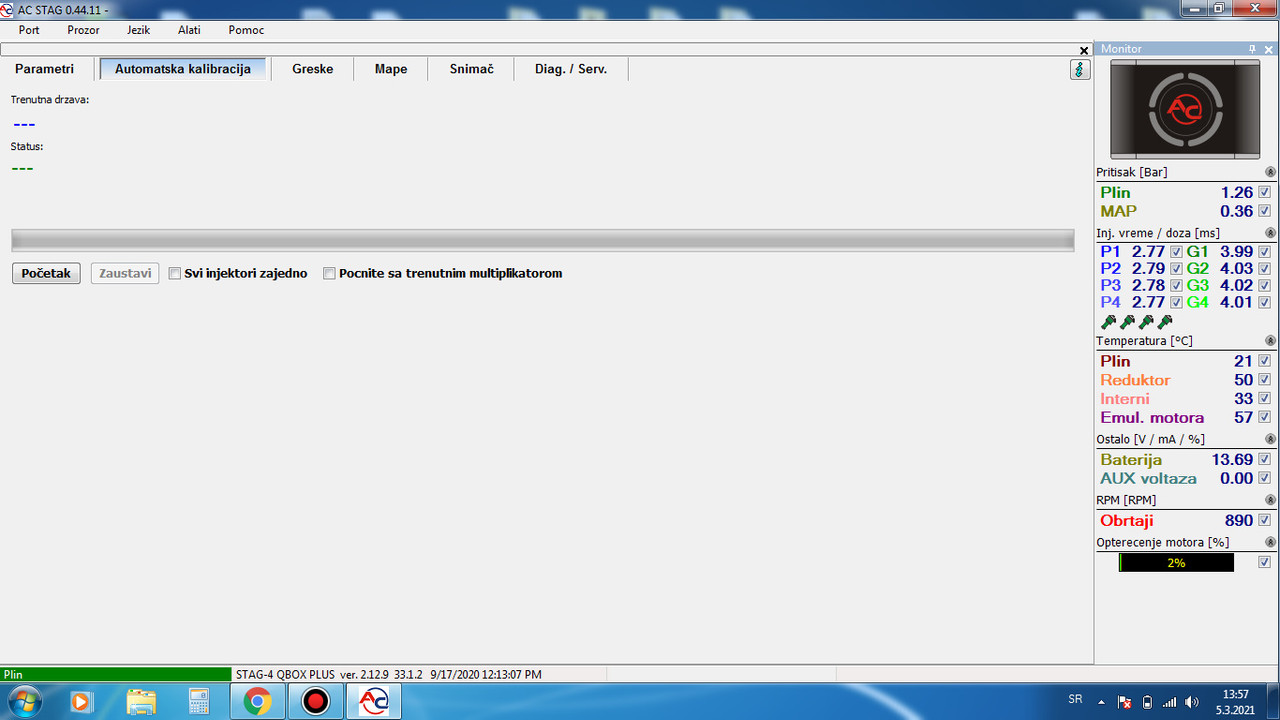Click the green info icon beside tabs

tap(1080, 69)
